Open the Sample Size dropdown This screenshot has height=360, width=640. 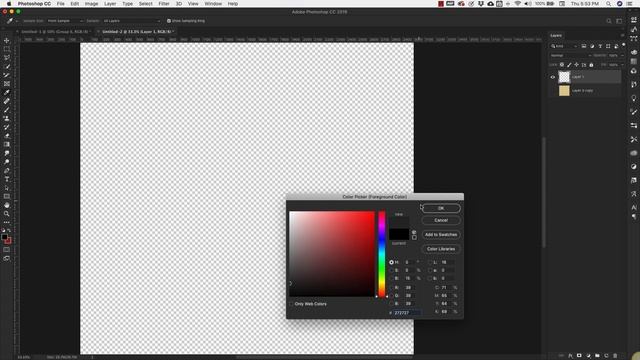(64, 21)
